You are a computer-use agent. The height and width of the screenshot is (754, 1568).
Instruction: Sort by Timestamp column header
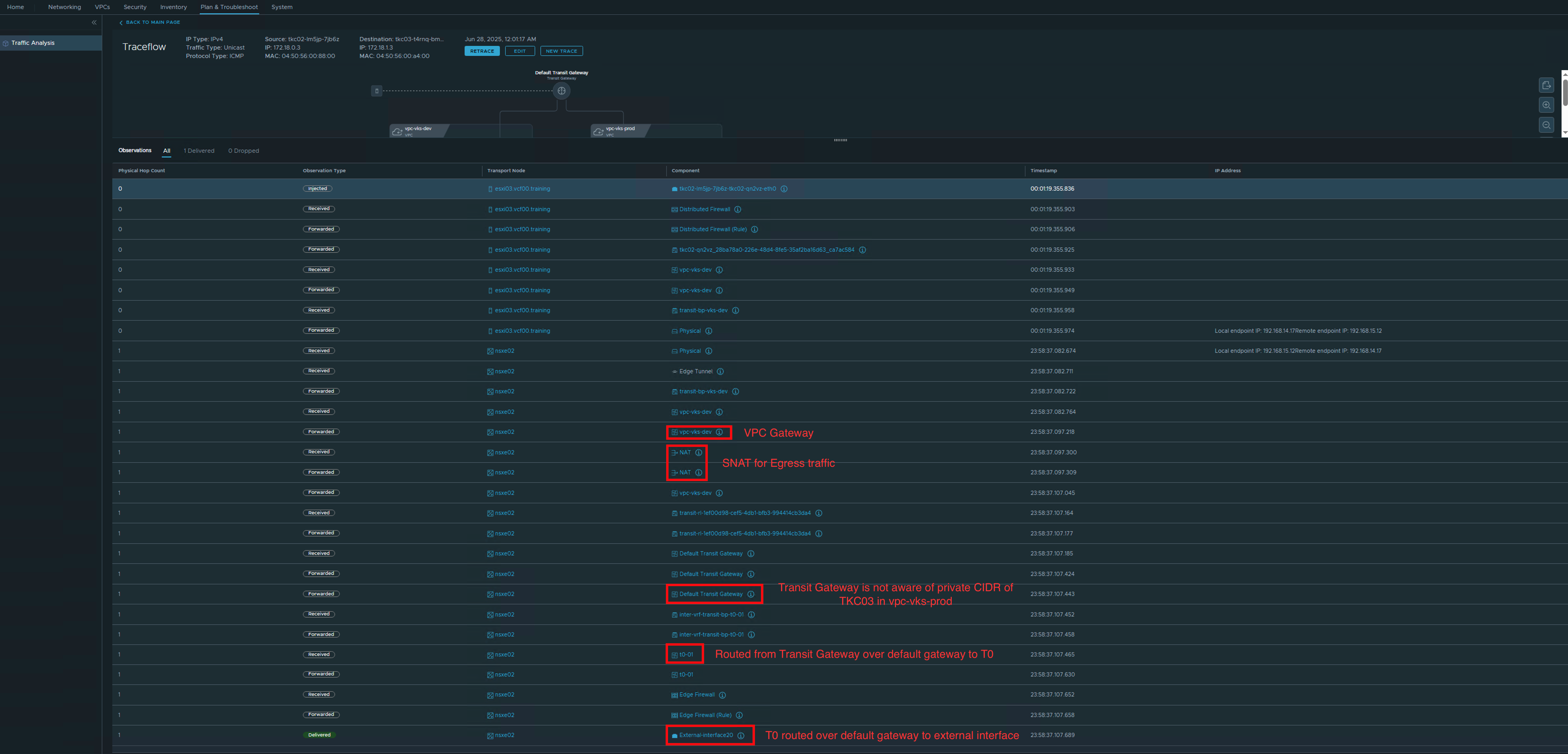coord(1043,171)
